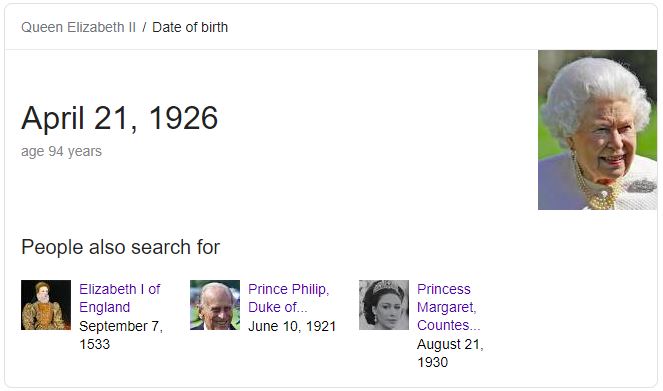Click the year 1926 in the headline
This screenshot has width=663, height=391.
(x=184, y=118)
